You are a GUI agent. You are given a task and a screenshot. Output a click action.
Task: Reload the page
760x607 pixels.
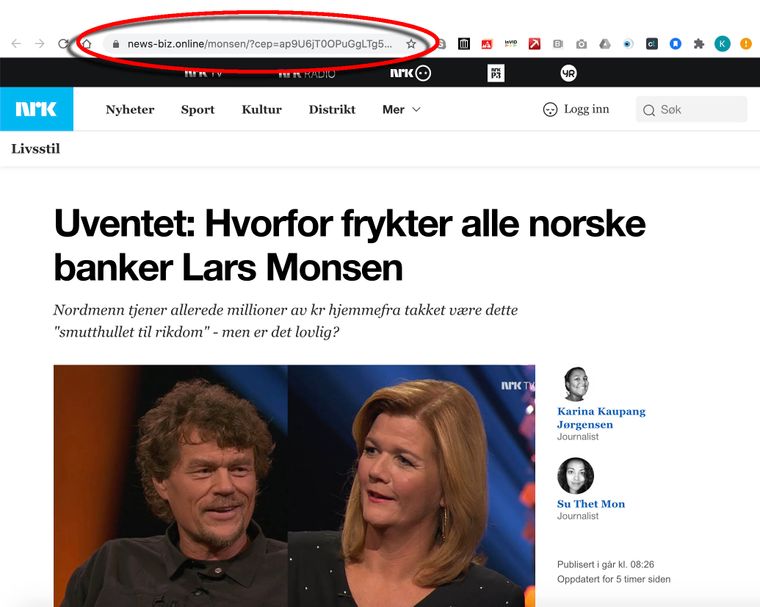pos(63,44)
